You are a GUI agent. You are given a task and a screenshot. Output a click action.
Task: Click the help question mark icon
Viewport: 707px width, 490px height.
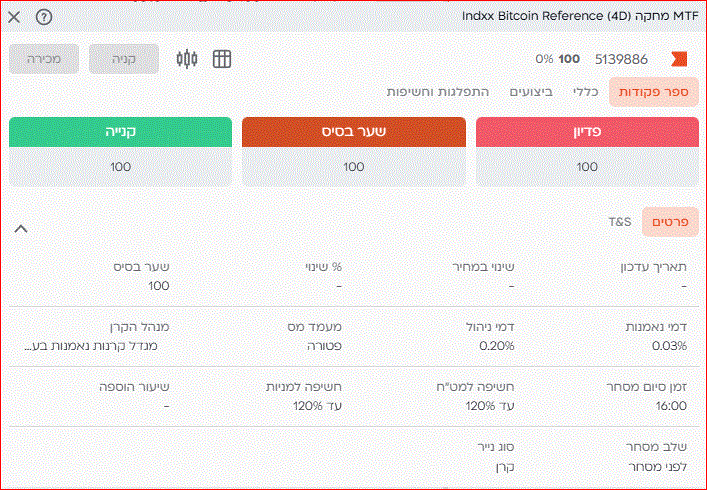[x=43, y=17]
